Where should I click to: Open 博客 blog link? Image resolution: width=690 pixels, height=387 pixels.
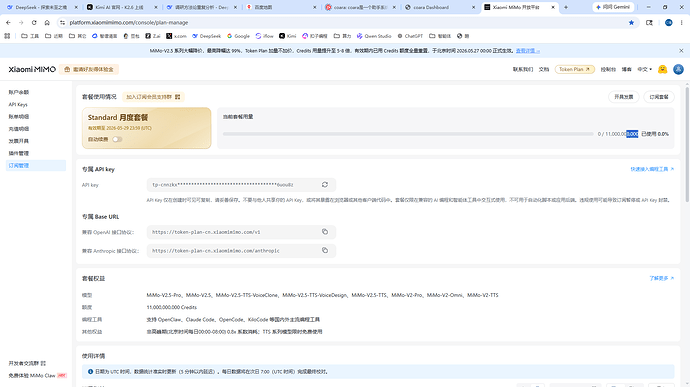coord(627,69)
